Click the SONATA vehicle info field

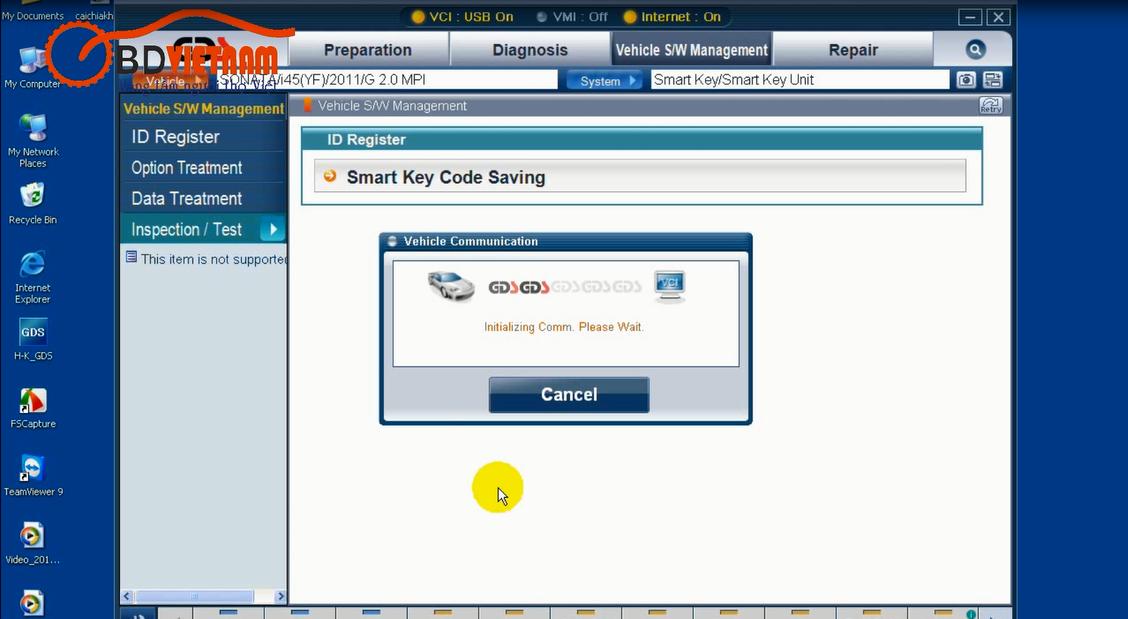[385, 80]
